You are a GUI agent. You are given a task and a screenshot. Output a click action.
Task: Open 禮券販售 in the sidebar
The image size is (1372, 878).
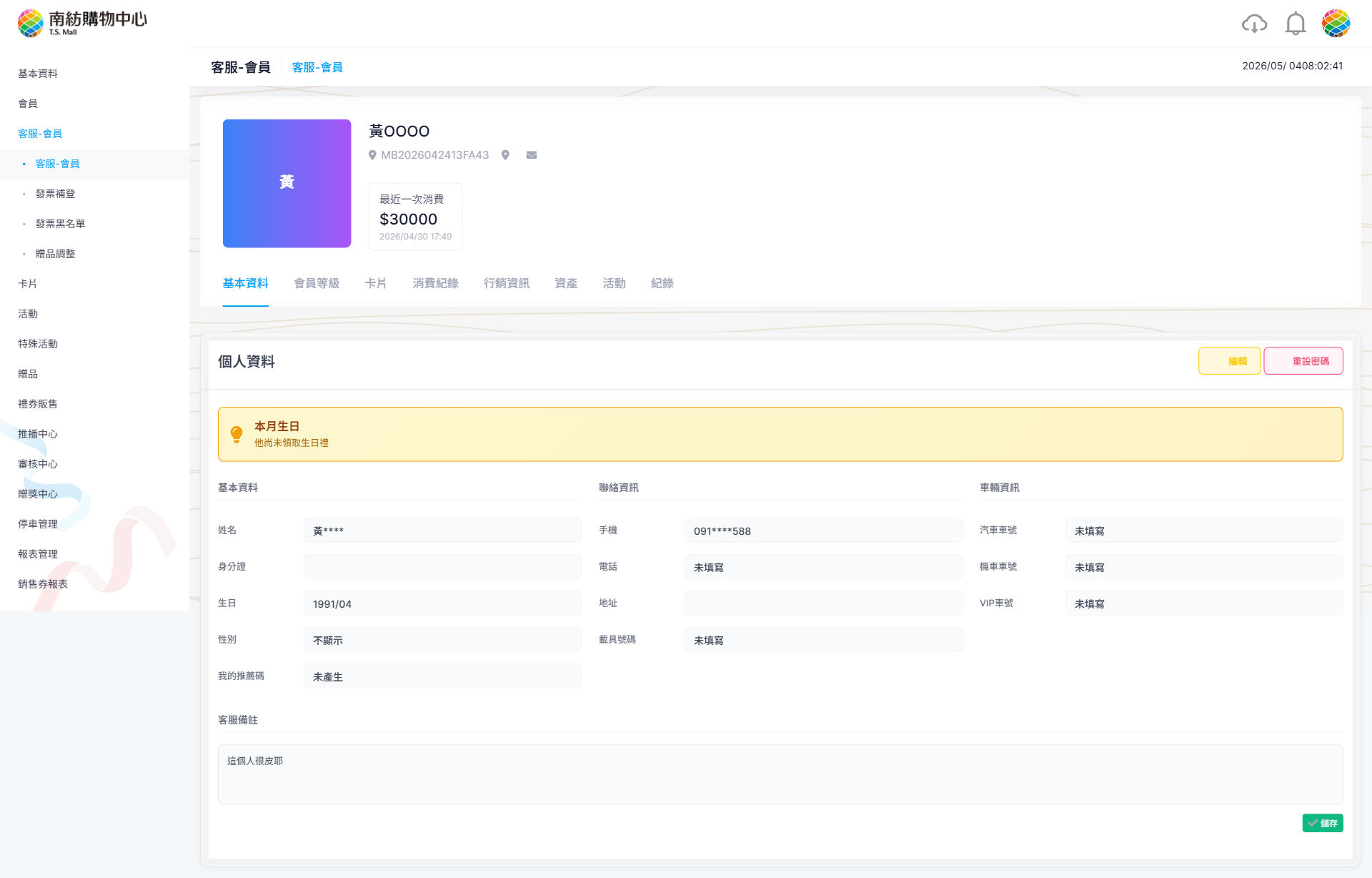(x=38, y=404)
